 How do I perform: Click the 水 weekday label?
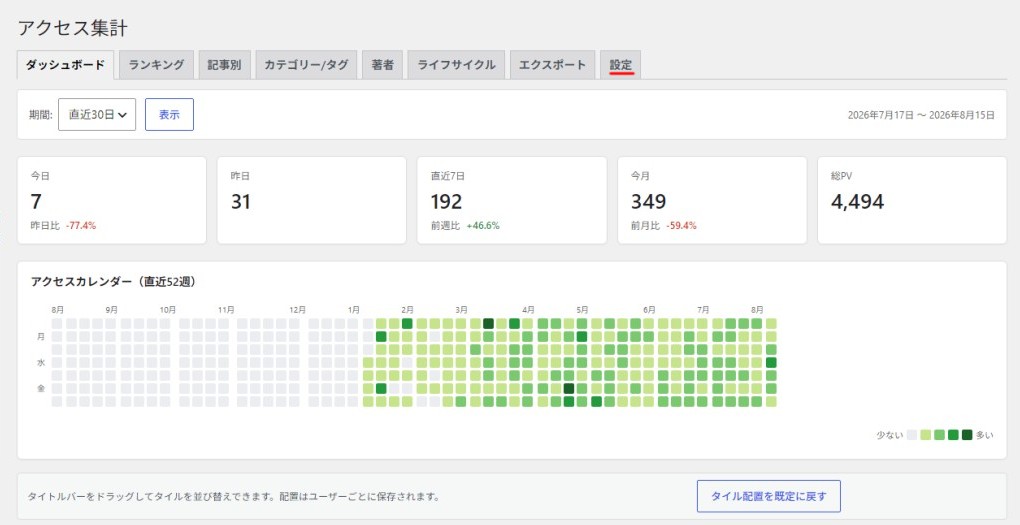pos(41,362)
